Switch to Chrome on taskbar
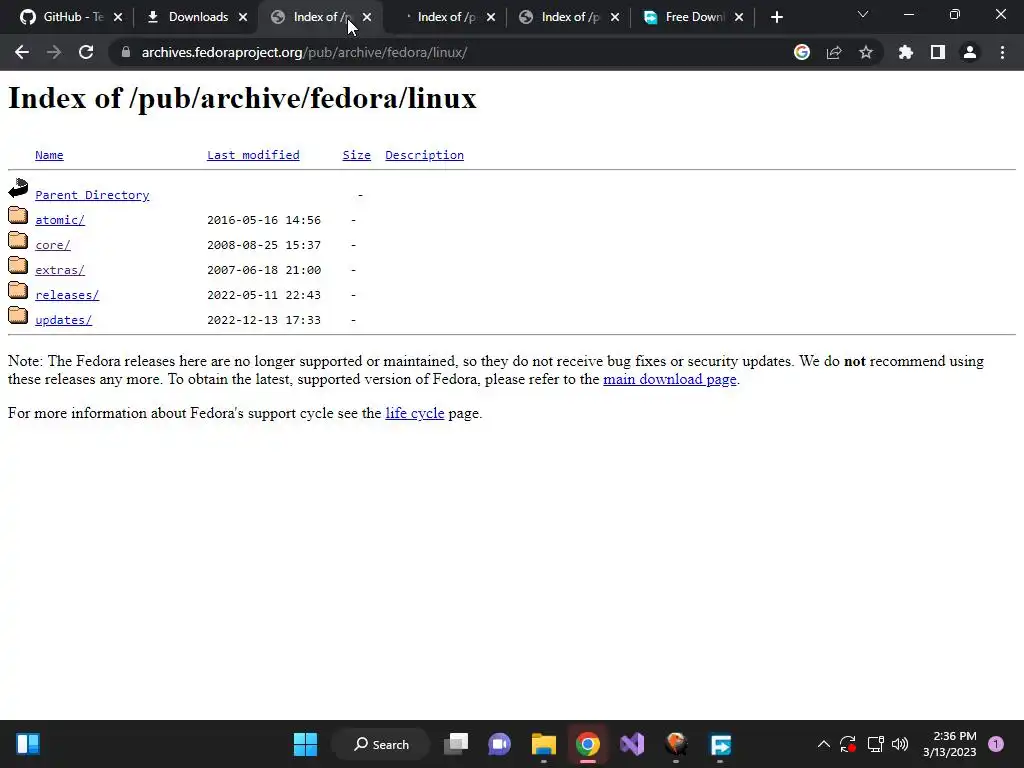Viewport: 1024px width, 768px height. tap(588, 744)
